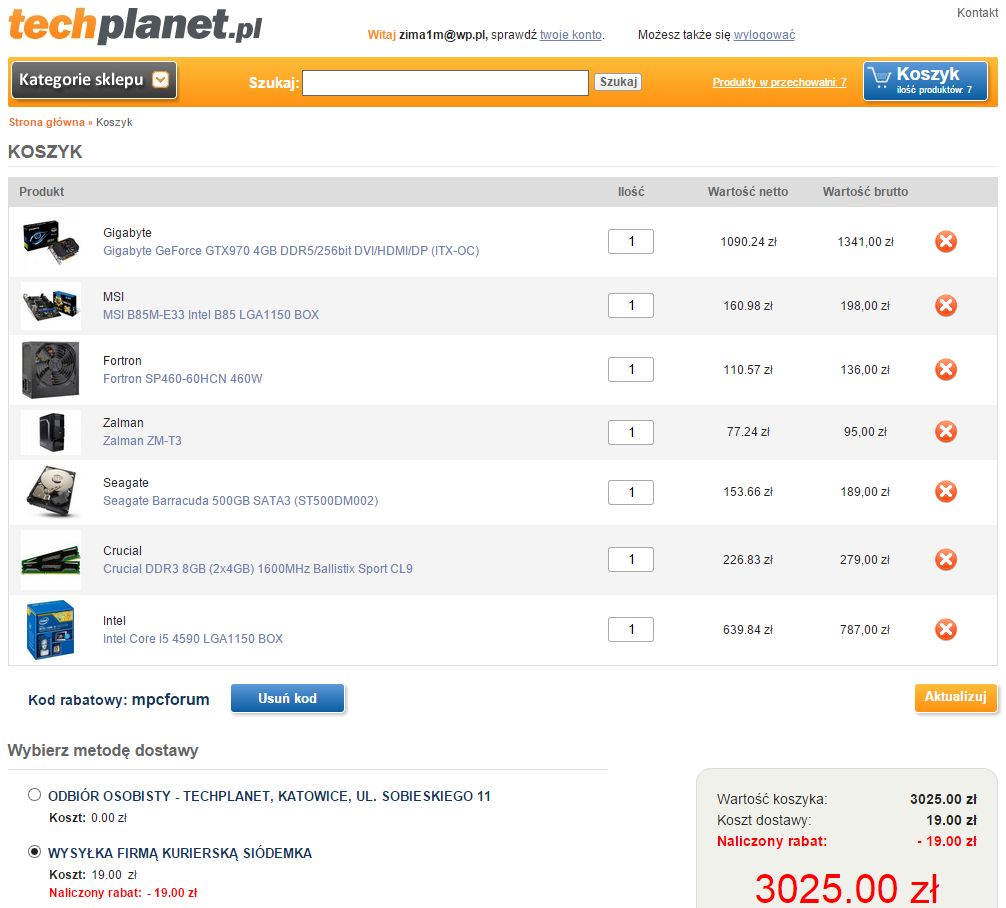This screenshot has height=908, width=1006.
Task: Remove Gigabyte GTX970 from the cart
Action: (x=945, y=242)
